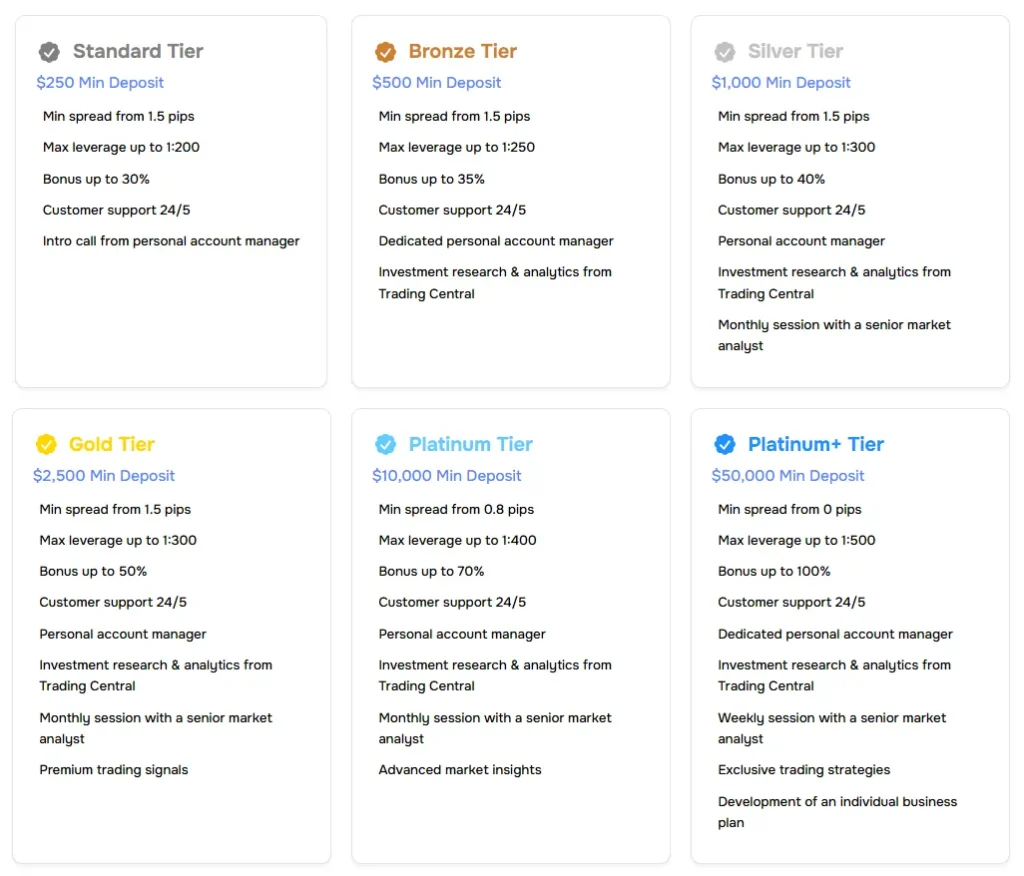
Task: Click the gray Standard Tier badge icon
Action: pos(49,52)
